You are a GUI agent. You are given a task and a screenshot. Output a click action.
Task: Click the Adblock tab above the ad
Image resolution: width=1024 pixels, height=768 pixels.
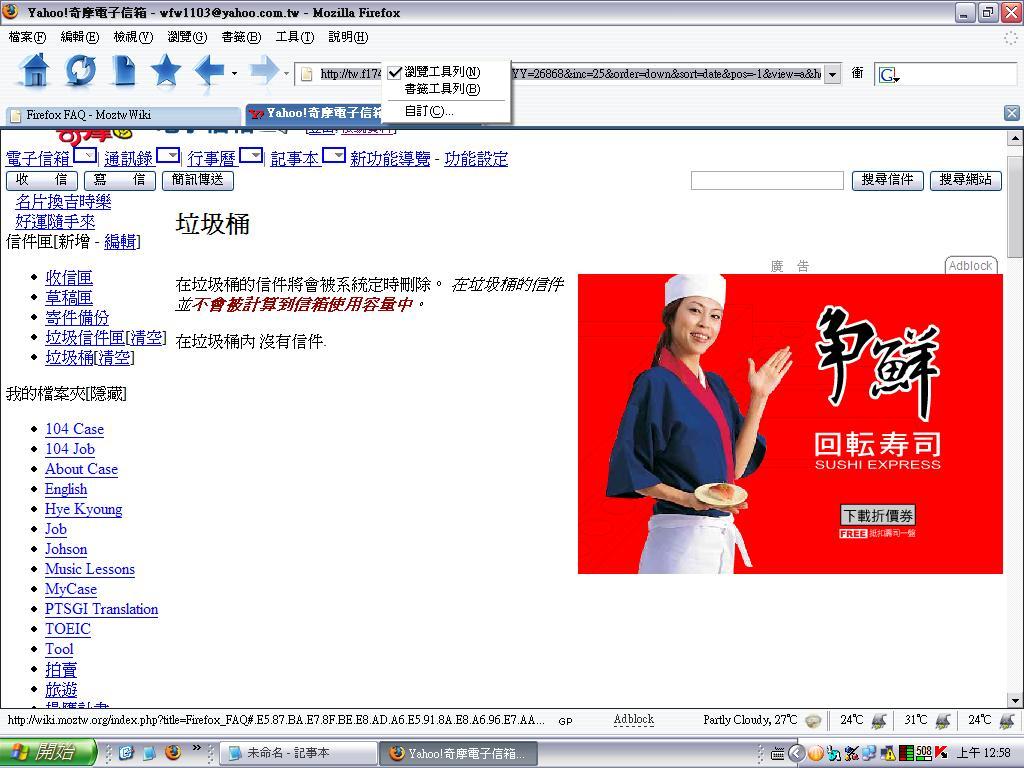[970, 265]
